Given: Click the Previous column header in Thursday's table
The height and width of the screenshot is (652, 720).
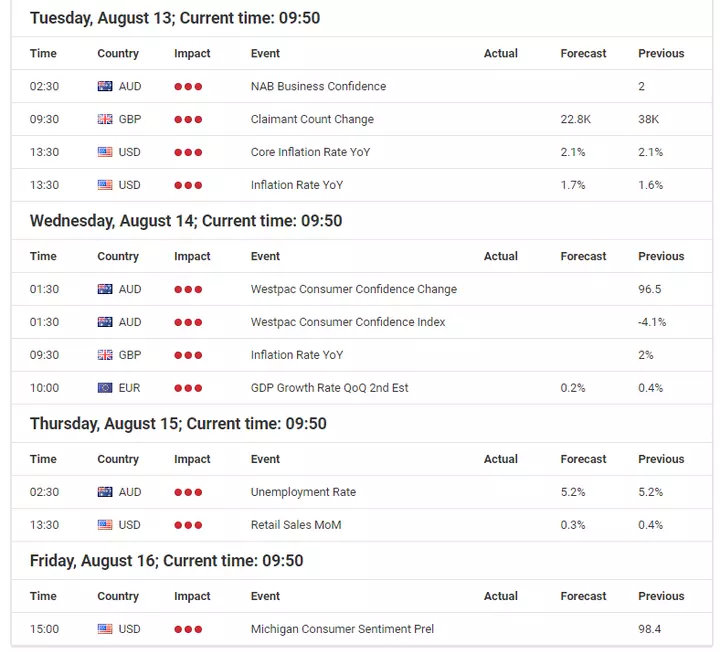Looking at the screenshot, I should (661, 459).
